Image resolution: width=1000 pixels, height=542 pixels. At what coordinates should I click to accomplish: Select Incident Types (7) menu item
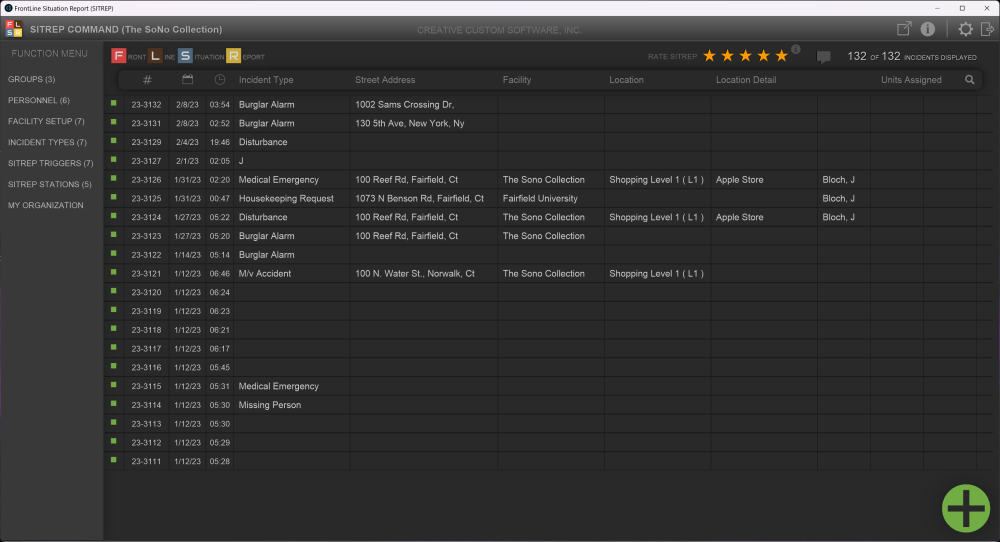coord(47,142)
